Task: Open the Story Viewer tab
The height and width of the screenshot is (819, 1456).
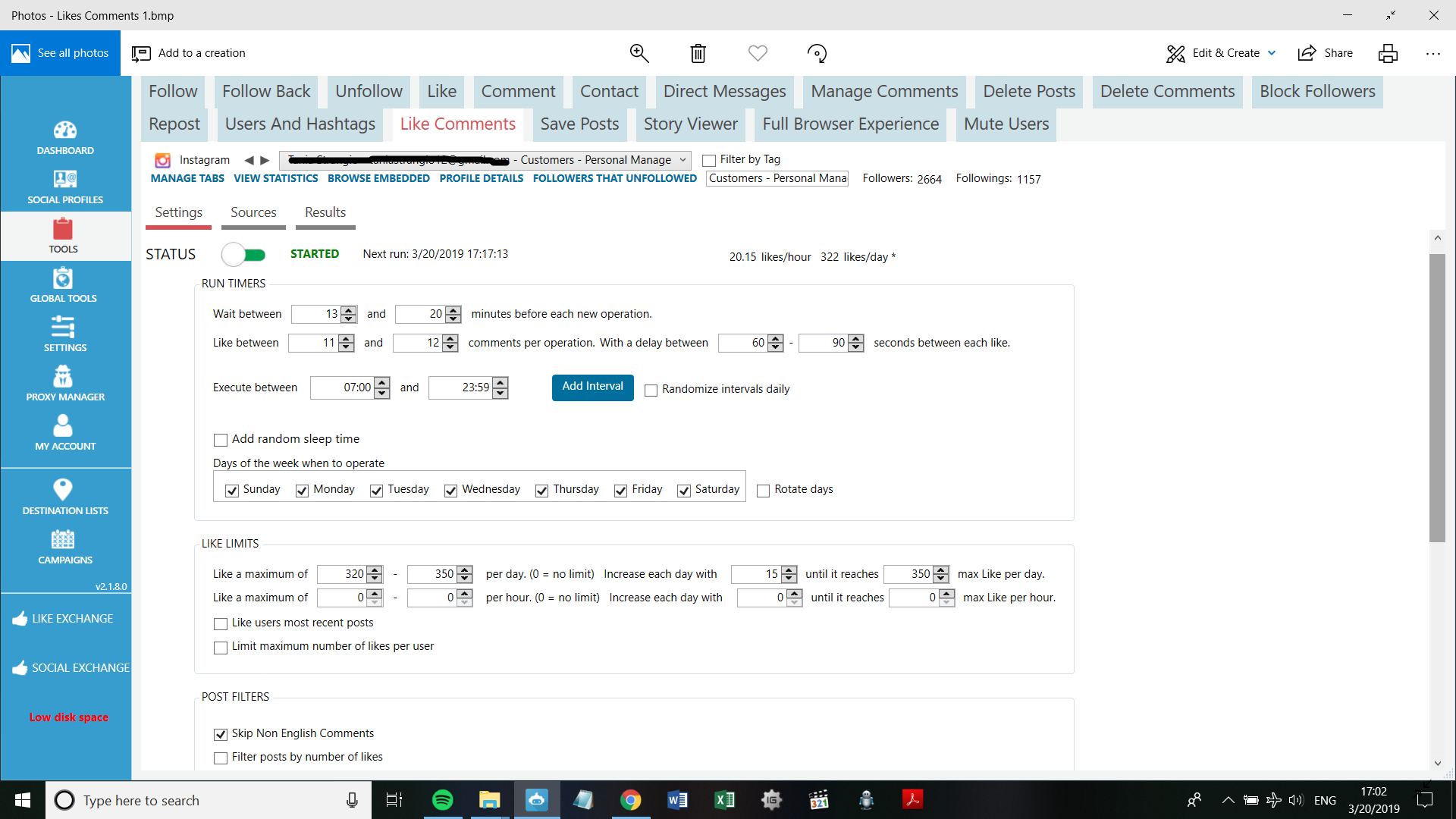Action: pyautogui.click(x=690, y=124)
